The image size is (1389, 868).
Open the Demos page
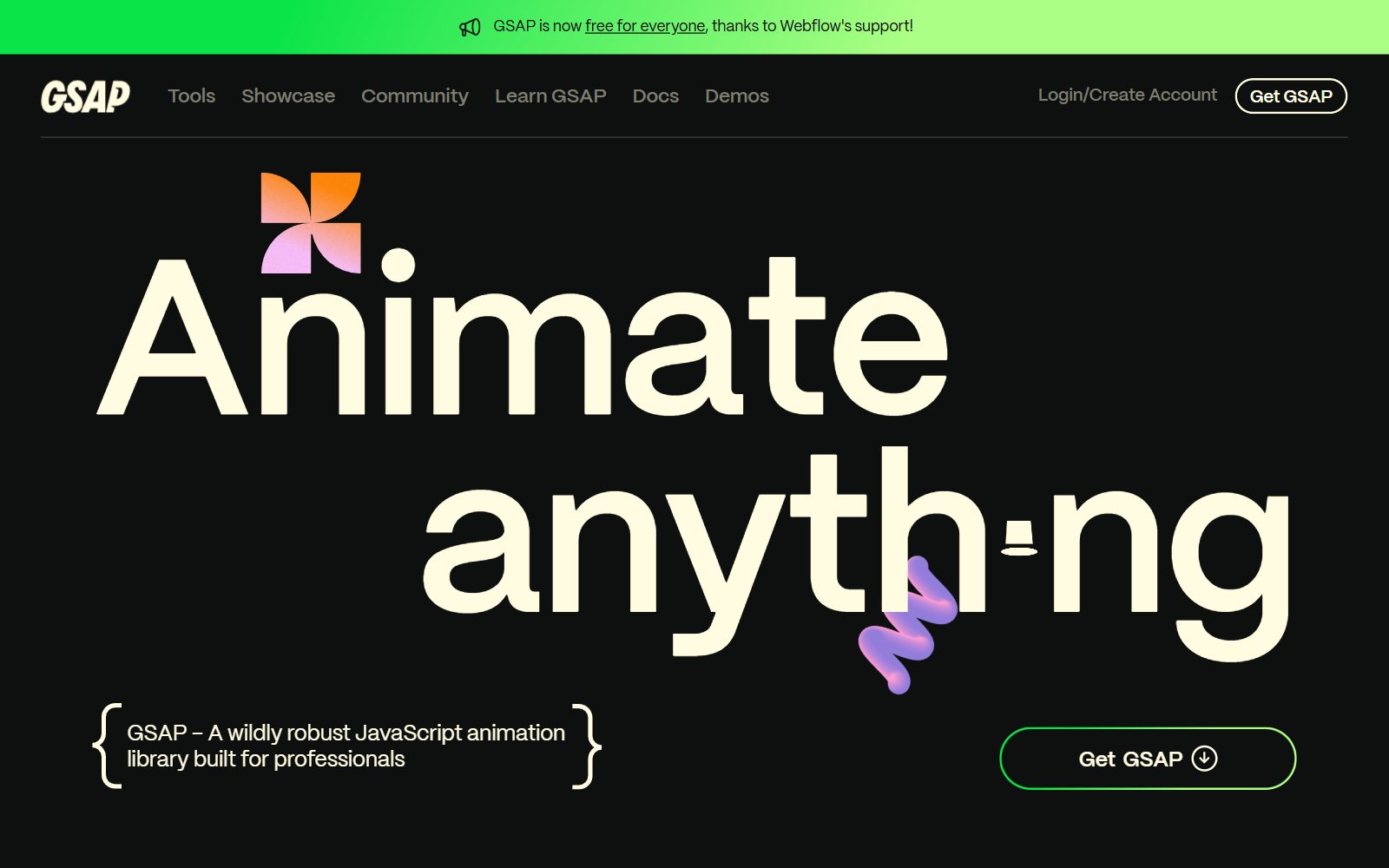coord(737,95)
